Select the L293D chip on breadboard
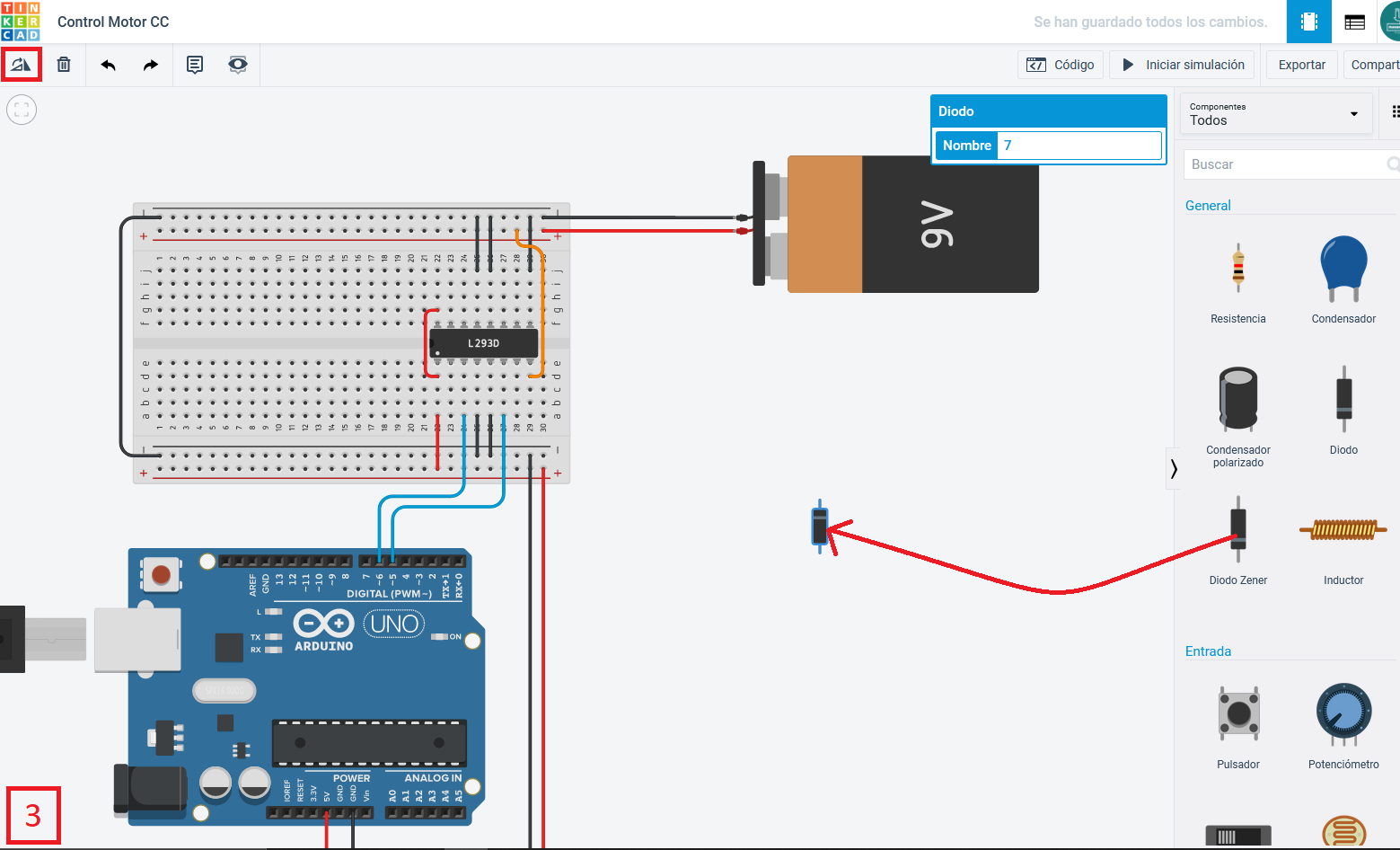The height and width of the screenshot is (850, 1400). pyautogui.click(x=483, y=342)
